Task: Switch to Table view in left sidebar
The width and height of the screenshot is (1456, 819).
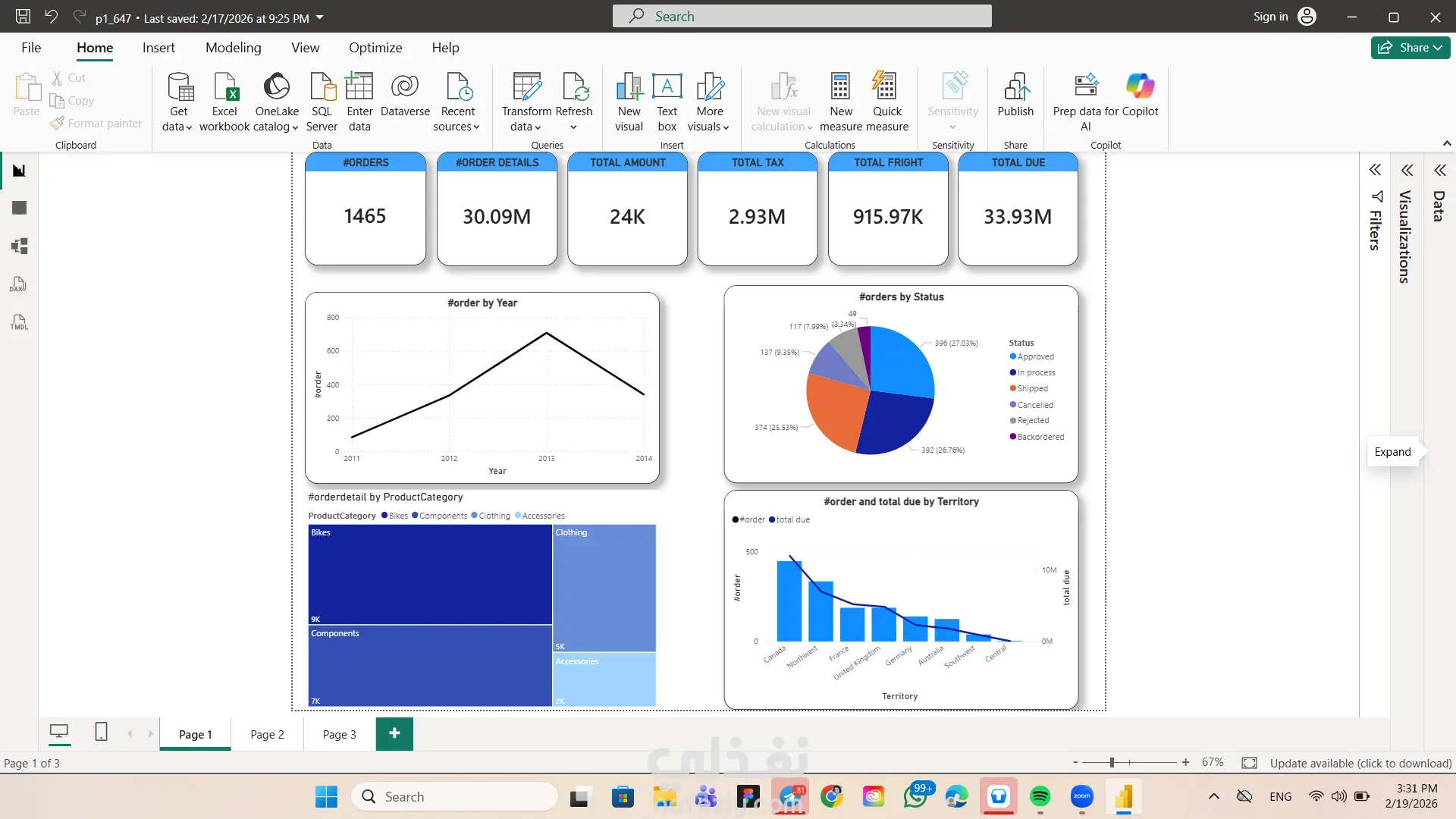Action: [19, 208]
